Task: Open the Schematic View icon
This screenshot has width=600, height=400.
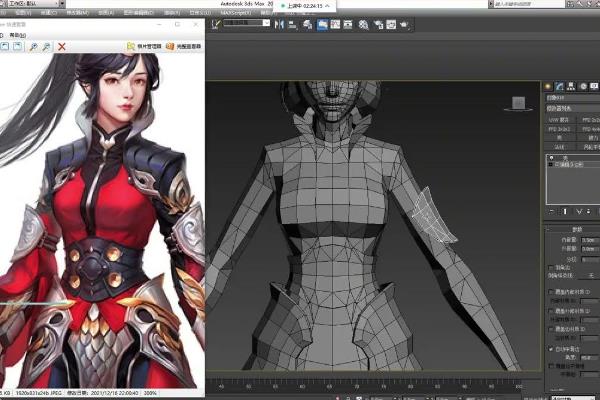Action: pos(347,25)
